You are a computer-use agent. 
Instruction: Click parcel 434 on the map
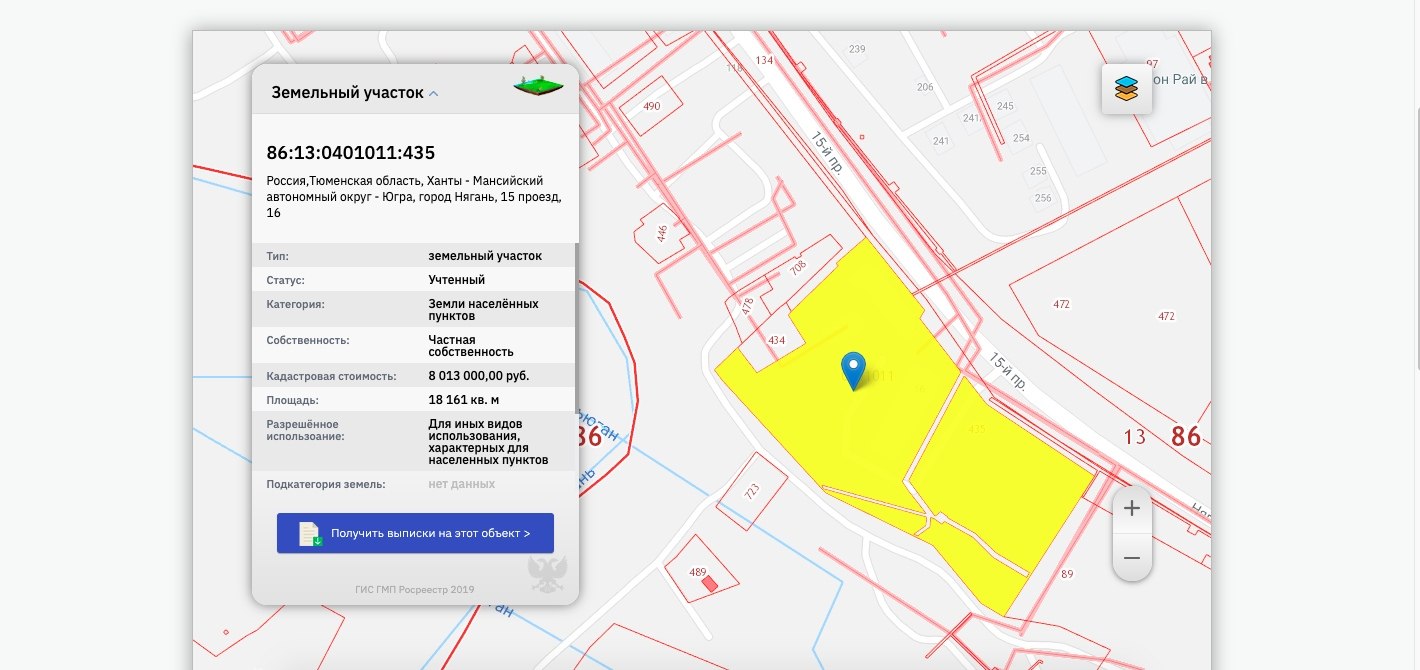[x=776, y=341]
